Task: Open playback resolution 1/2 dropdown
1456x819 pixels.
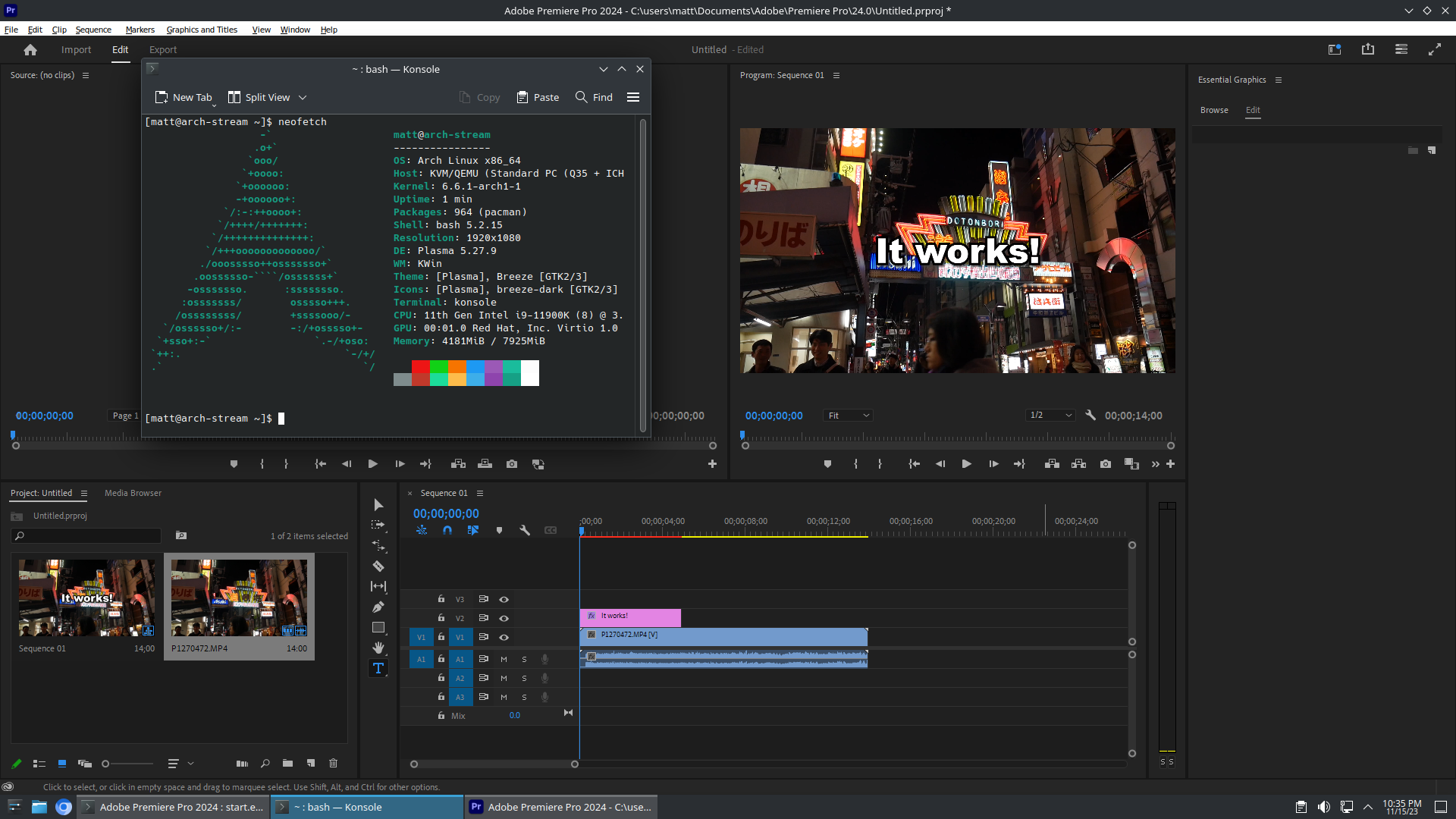Action: pyautogui.click(x=1050, y=416)
